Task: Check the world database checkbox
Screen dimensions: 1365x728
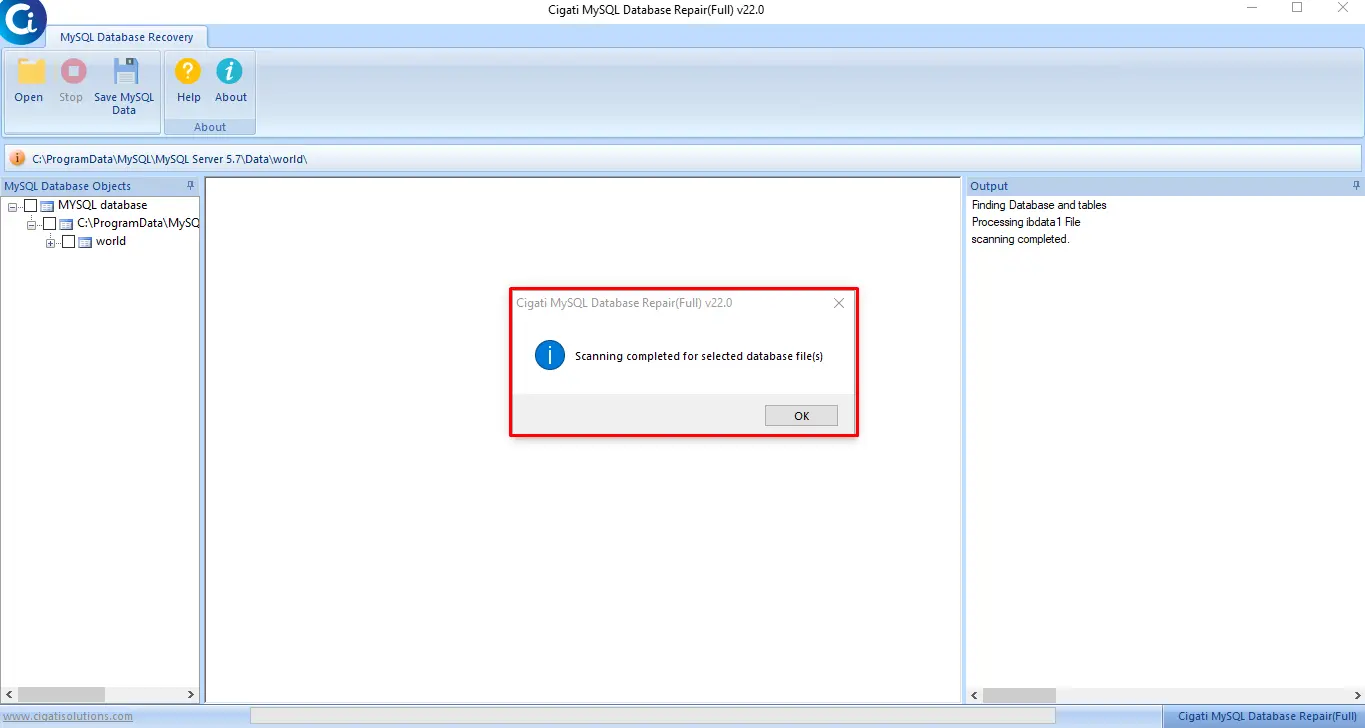Action: tap(68, 241)
